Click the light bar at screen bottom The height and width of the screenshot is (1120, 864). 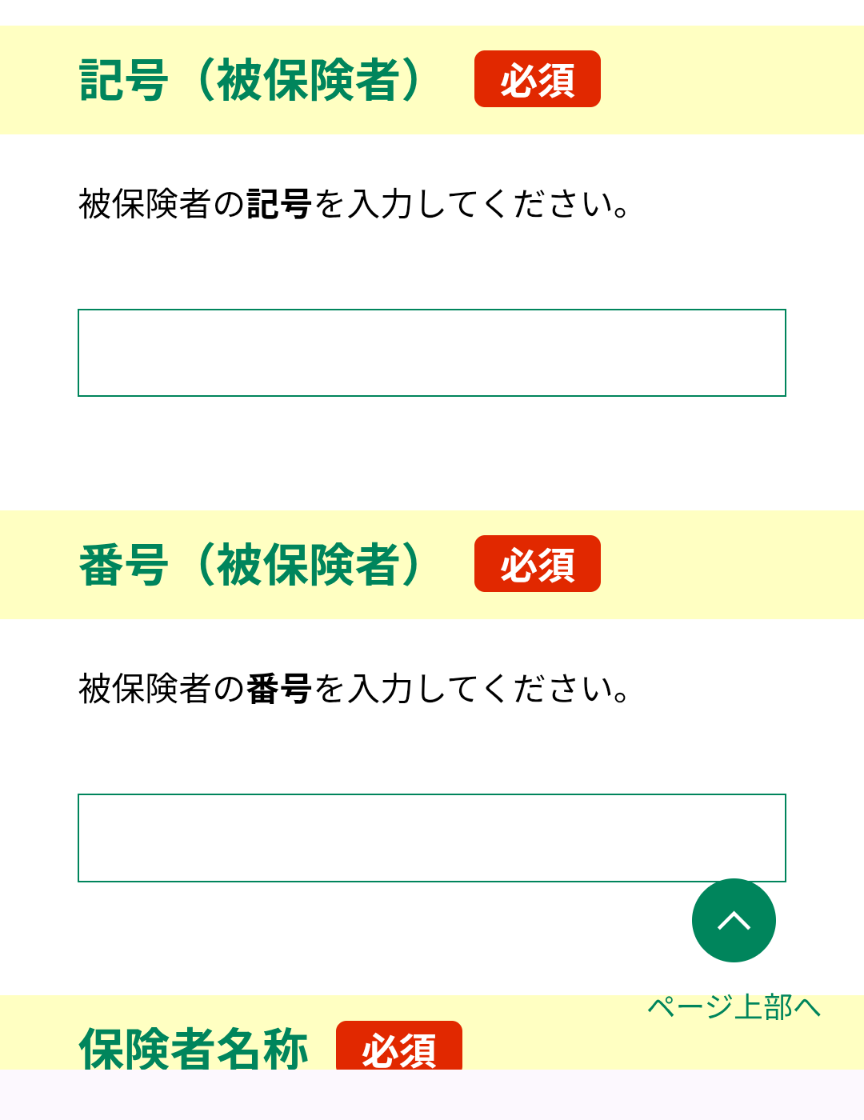click(x=432, y=1095)
